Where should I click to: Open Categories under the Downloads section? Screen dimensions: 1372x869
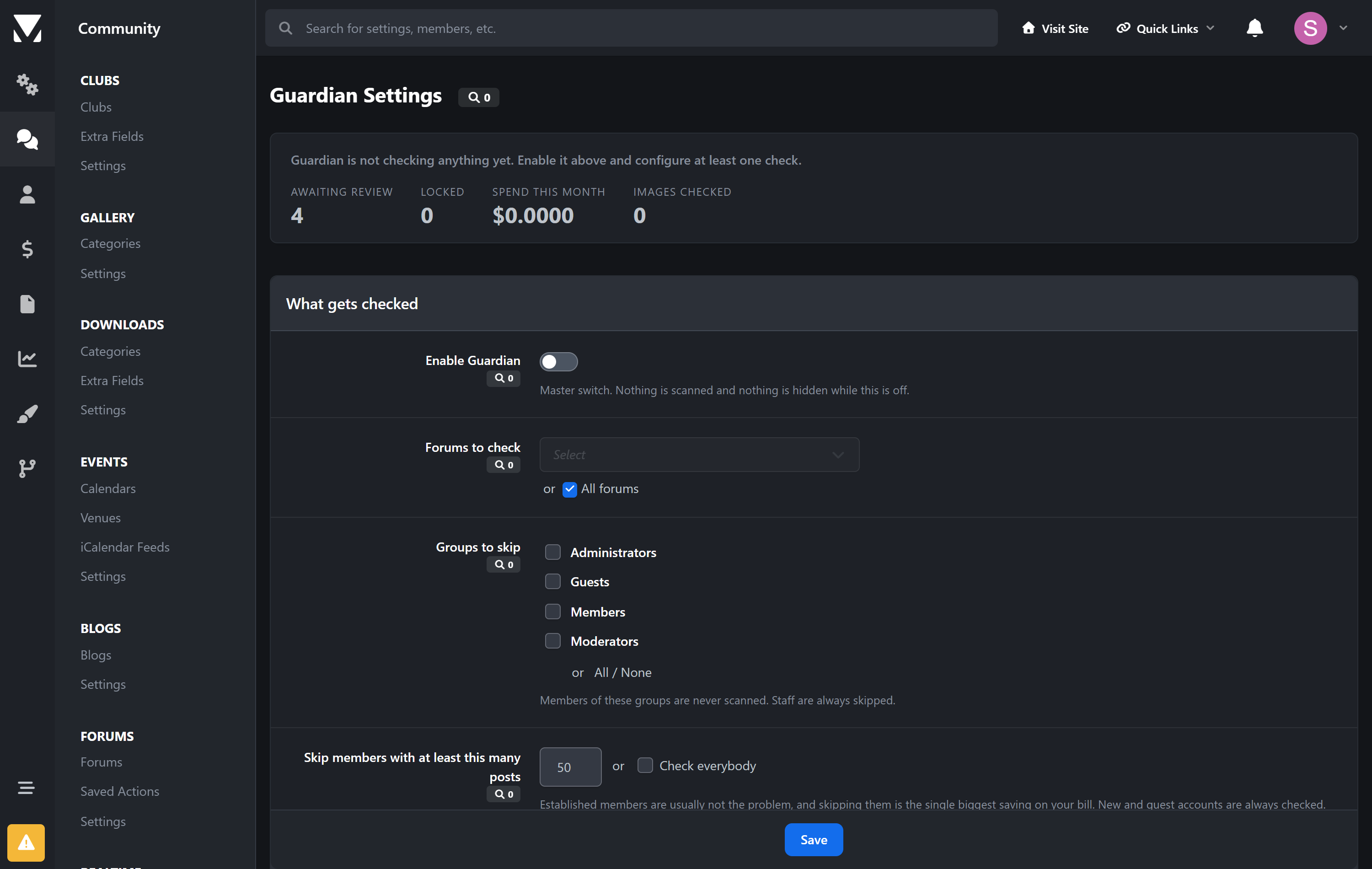pyautogui.click(x=110, y=352)
